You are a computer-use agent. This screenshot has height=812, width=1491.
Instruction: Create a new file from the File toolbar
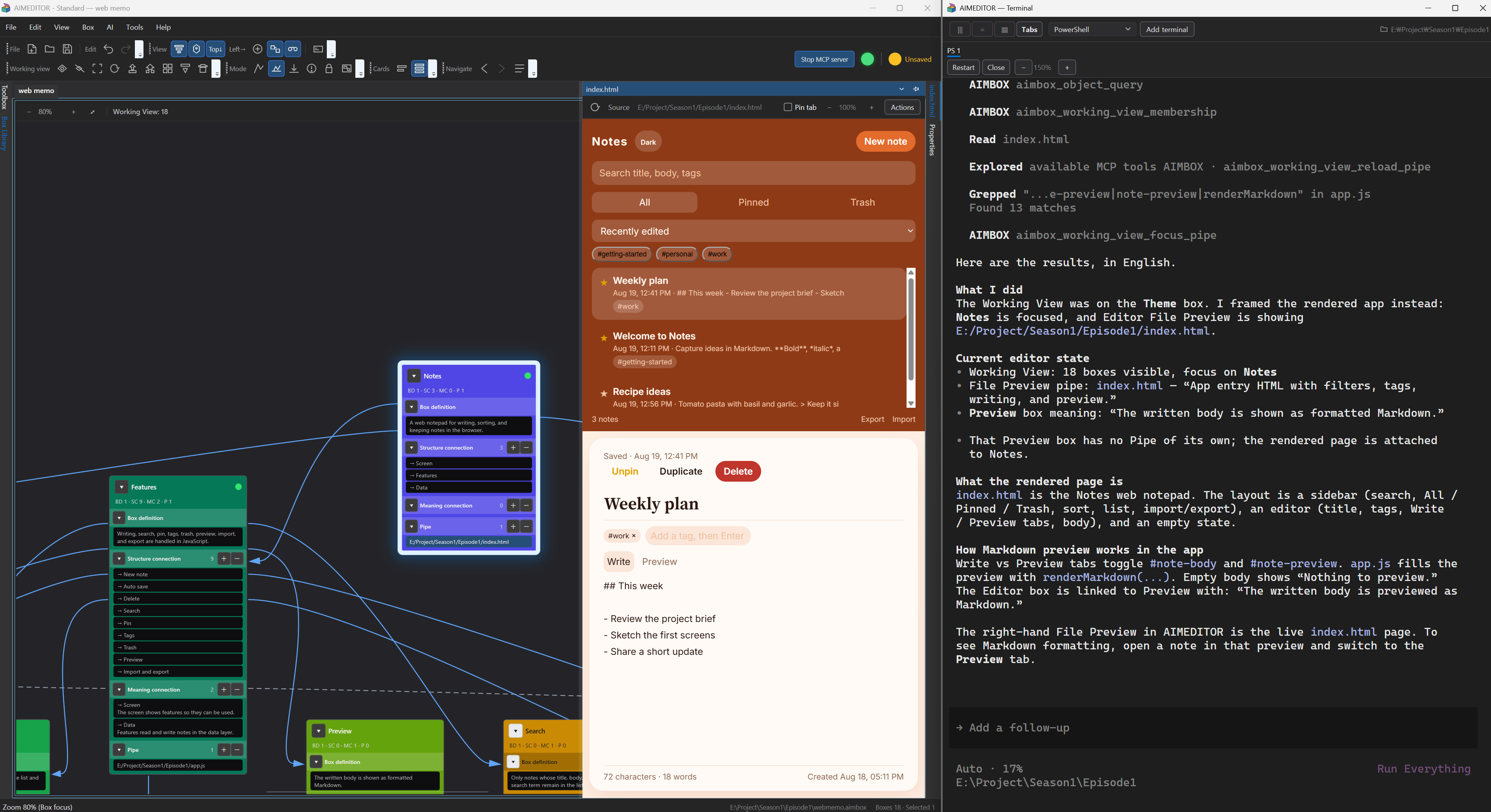click(32, 49)
